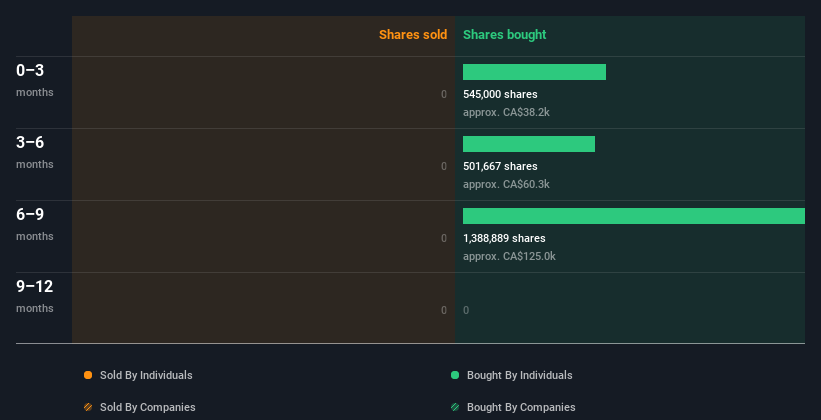
Task: Click the 6–9 months row label
Action: coord(35,224)
